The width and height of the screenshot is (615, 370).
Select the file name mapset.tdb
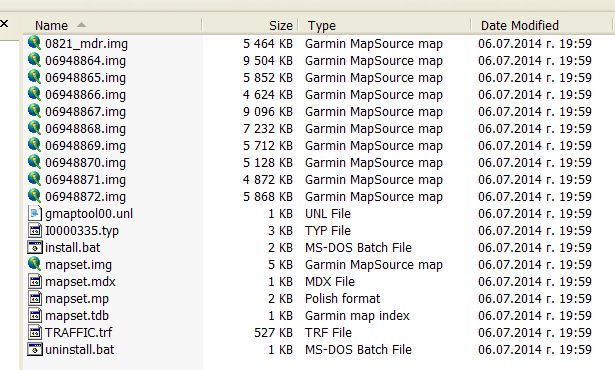(77, 316)
